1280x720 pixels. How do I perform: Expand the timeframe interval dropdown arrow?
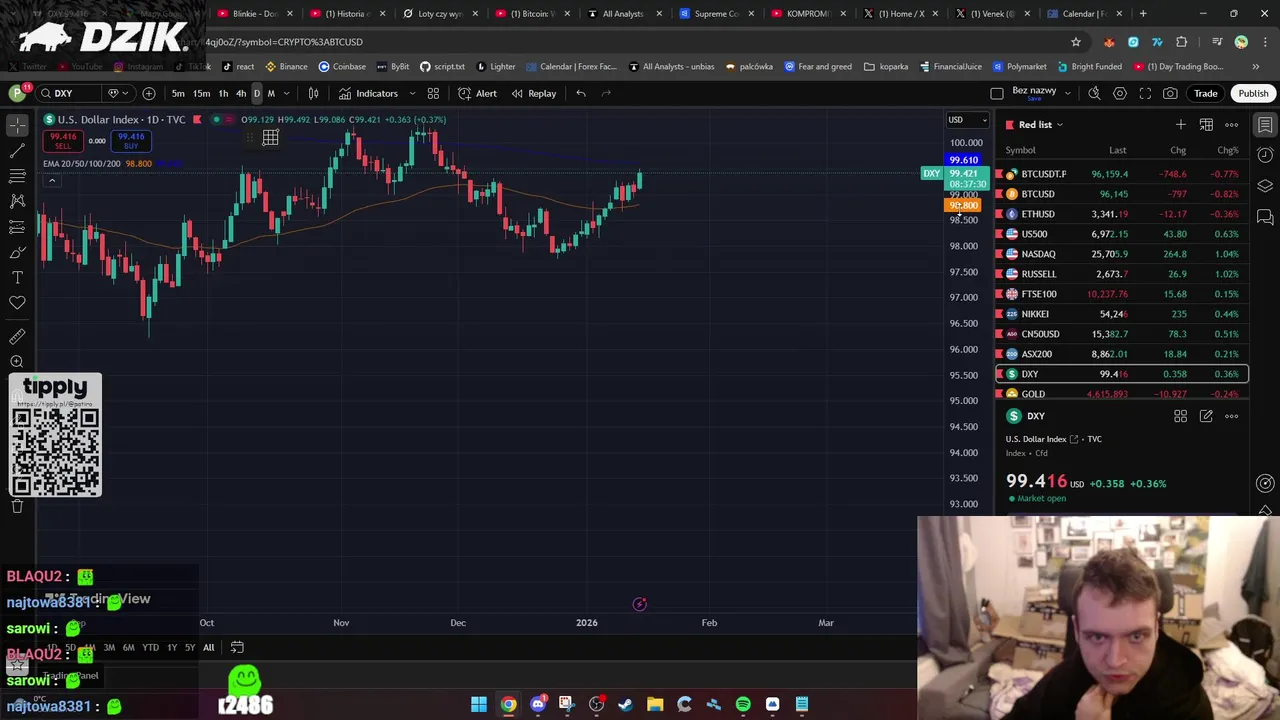(286, 93)
